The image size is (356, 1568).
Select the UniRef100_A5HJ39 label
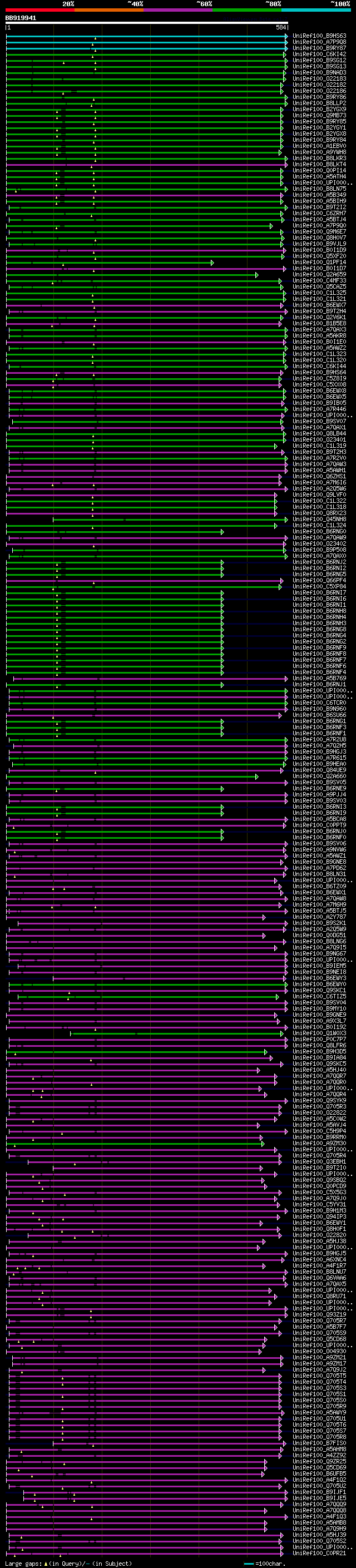(319, 1535)
